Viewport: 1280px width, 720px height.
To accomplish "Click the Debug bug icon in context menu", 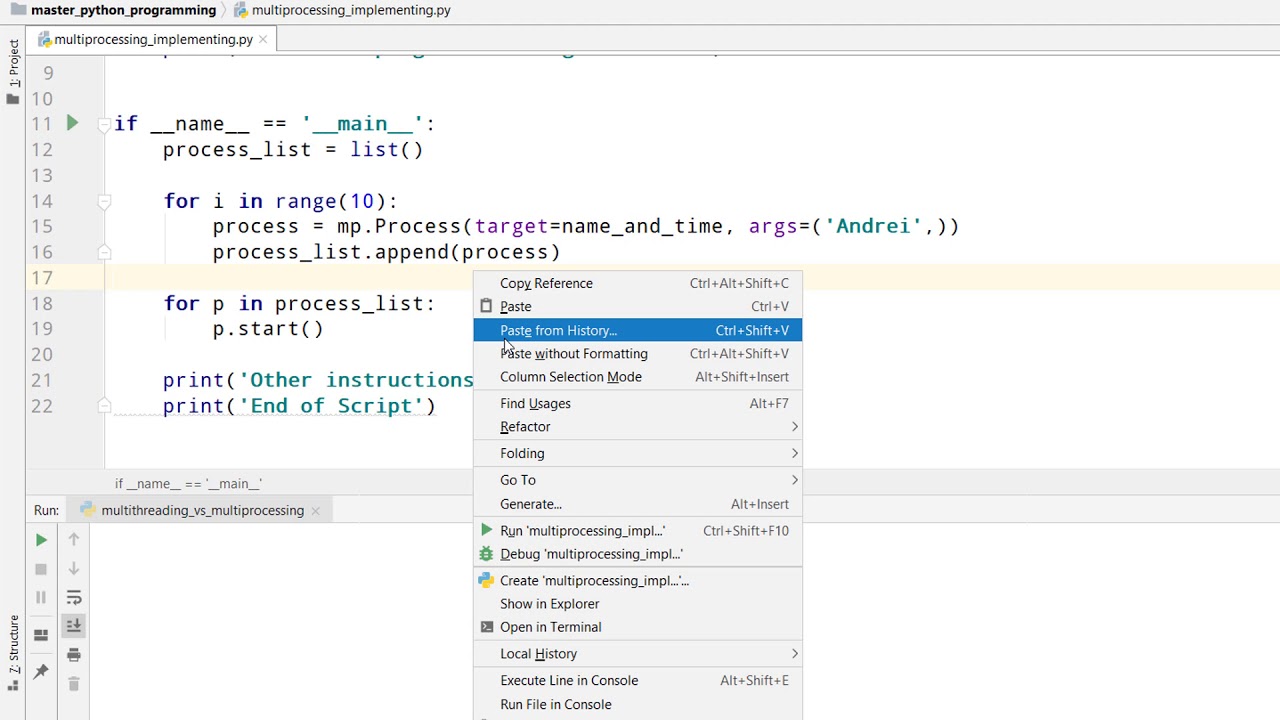I will point(486,554).
